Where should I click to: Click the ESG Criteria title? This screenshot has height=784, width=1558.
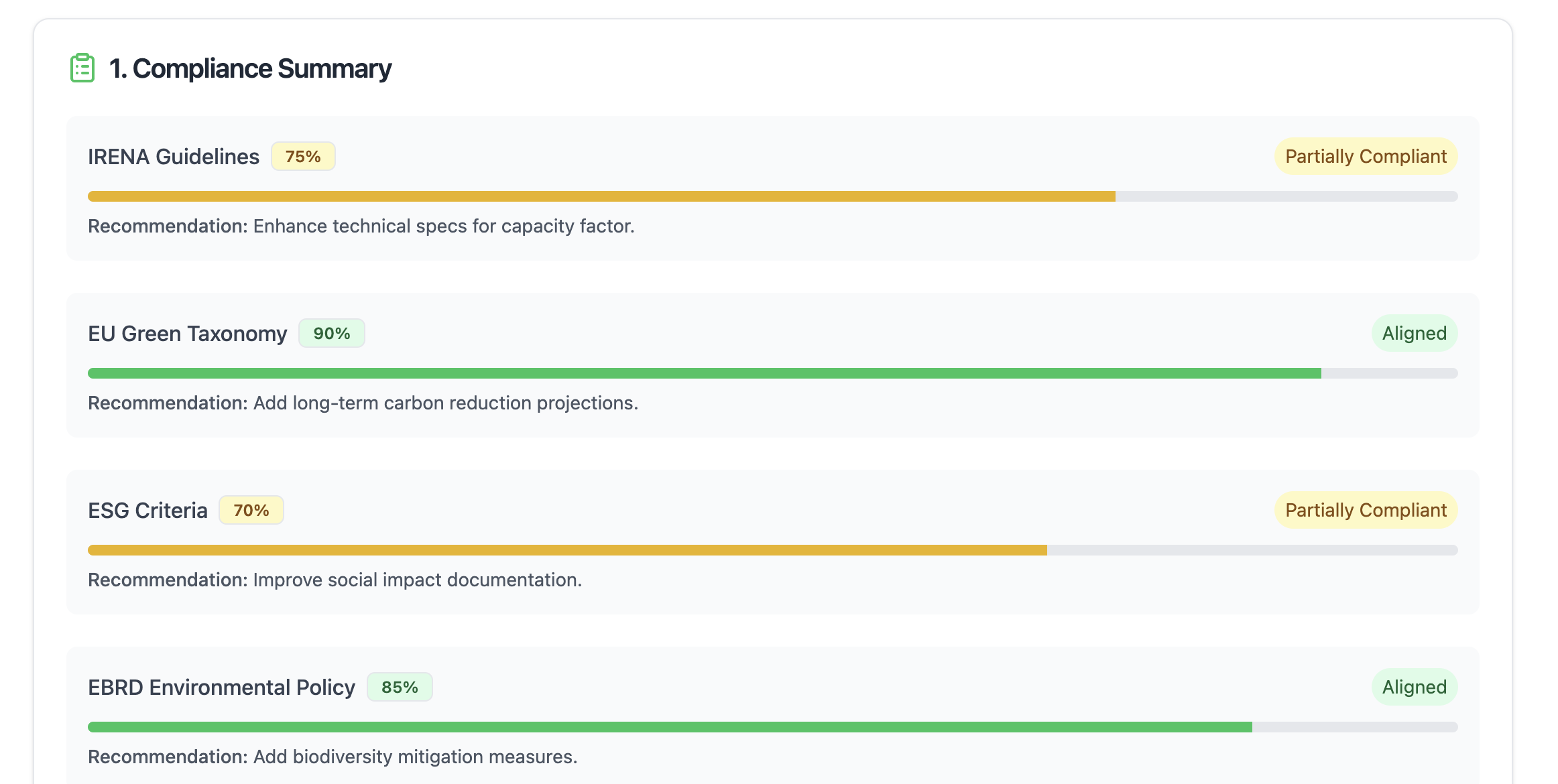(148, 510)
